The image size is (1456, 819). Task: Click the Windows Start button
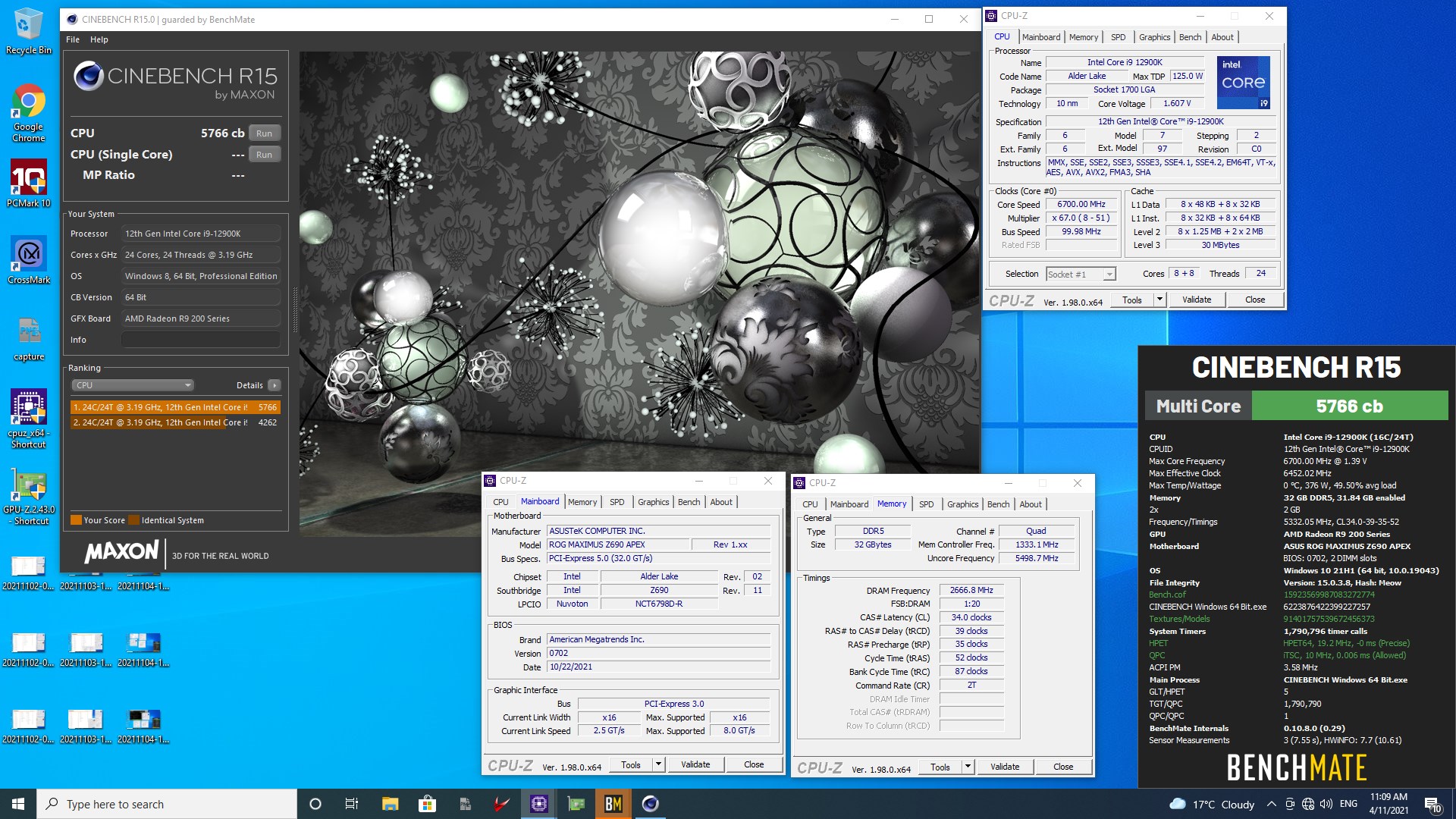pos(18,804)
